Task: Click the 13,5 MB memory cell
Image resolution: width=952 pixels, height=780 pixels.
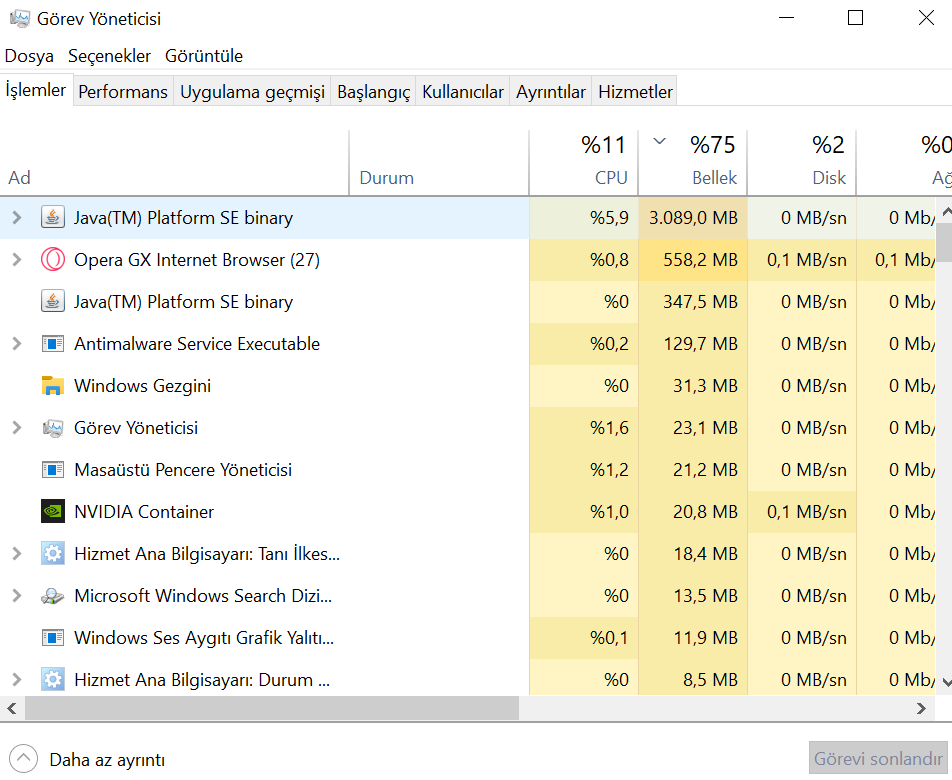Action: [693, 596]
